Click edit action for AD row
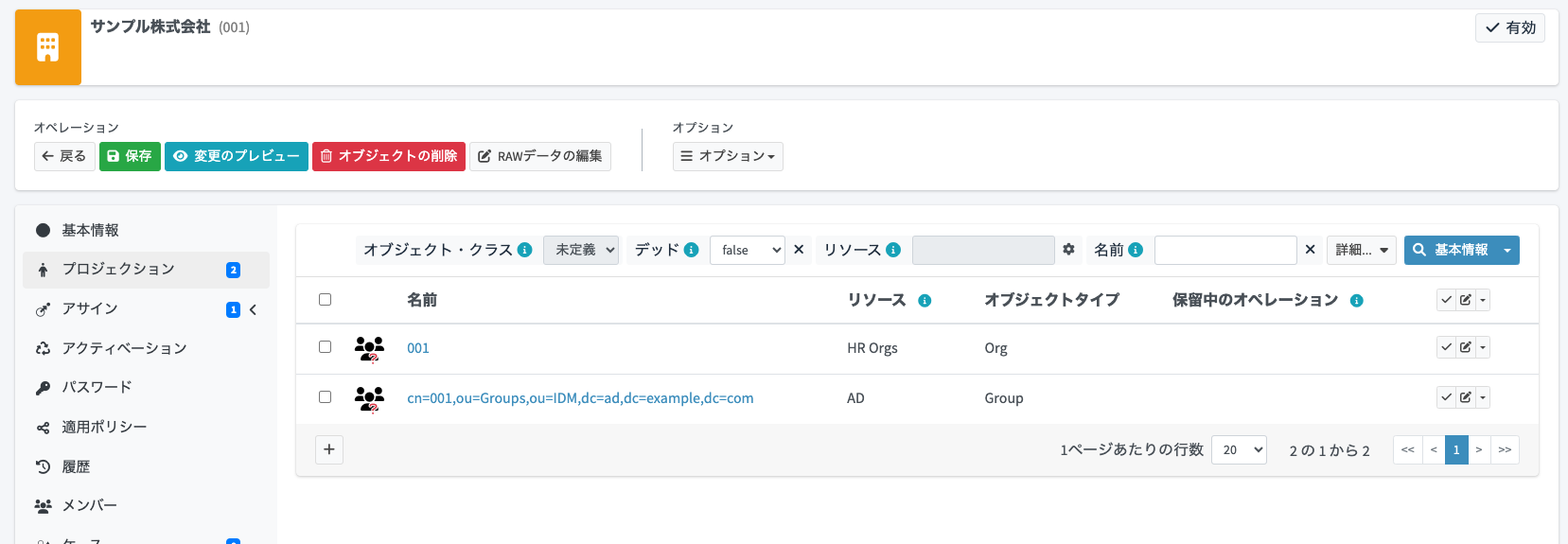This screenshot has height=544, width=1568. tap(1465, 397)
